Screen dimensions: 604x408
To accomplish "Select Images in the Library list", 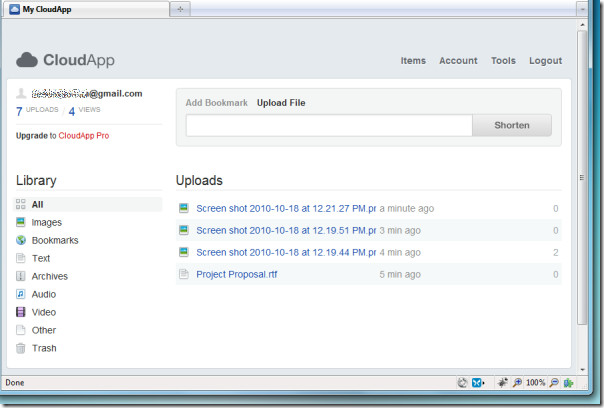I will pos(47,222).
